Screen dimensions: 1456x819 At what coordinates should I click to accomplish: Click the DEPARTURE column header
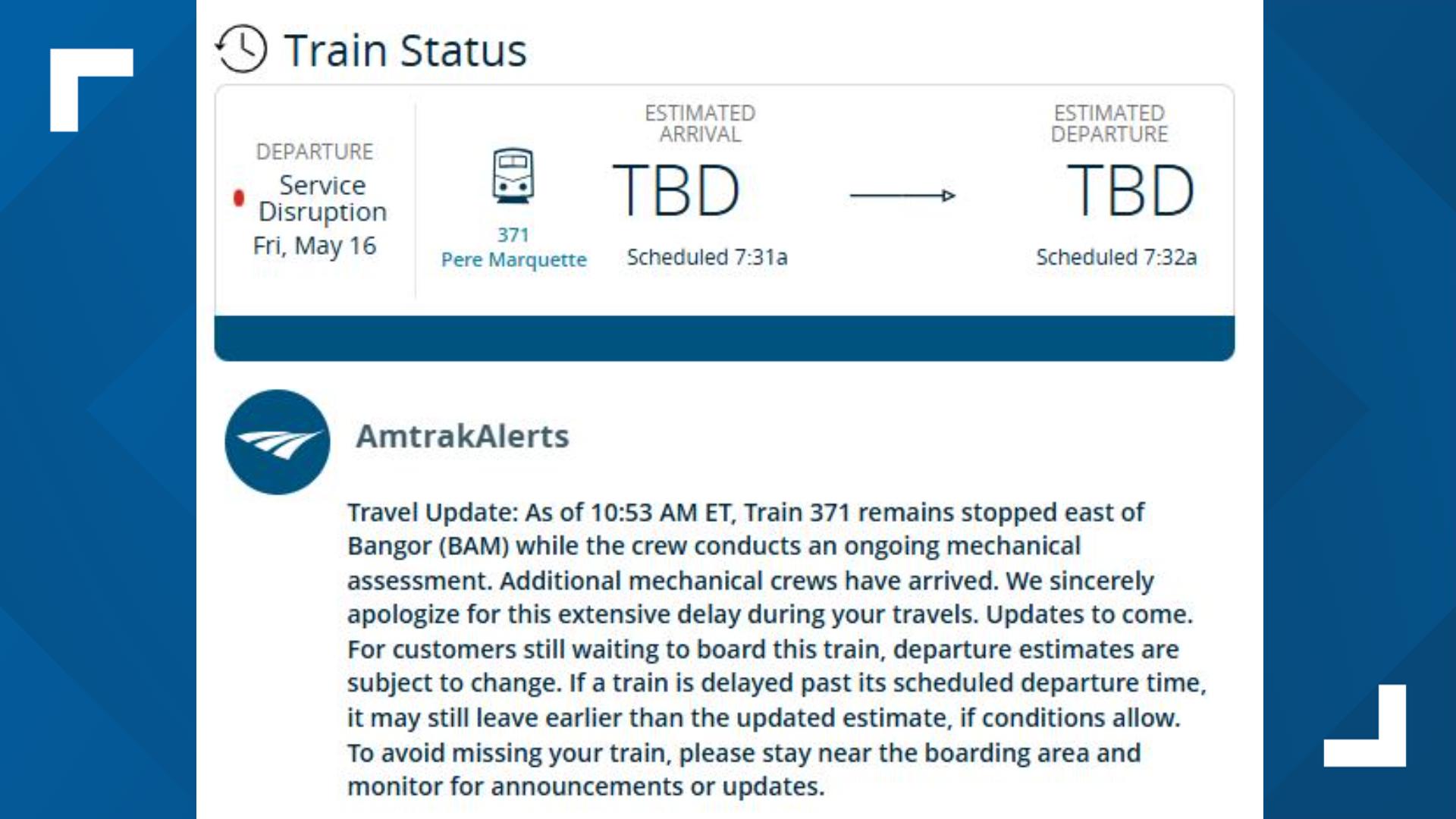coord(313,152)
